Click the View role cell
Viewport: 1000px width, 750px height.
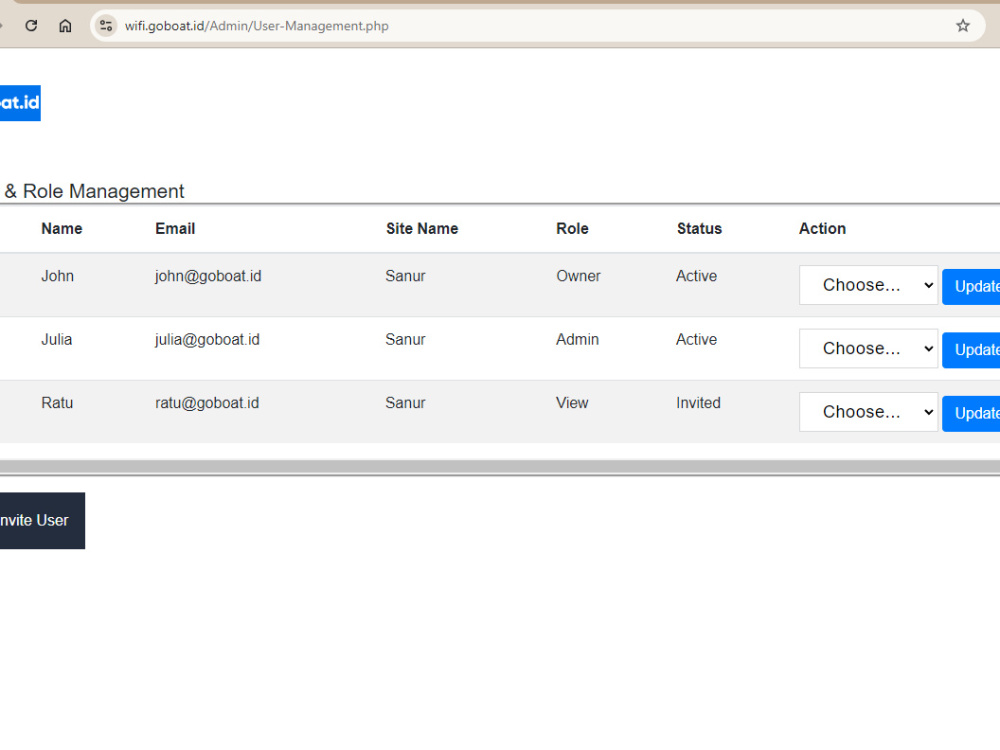572,403
